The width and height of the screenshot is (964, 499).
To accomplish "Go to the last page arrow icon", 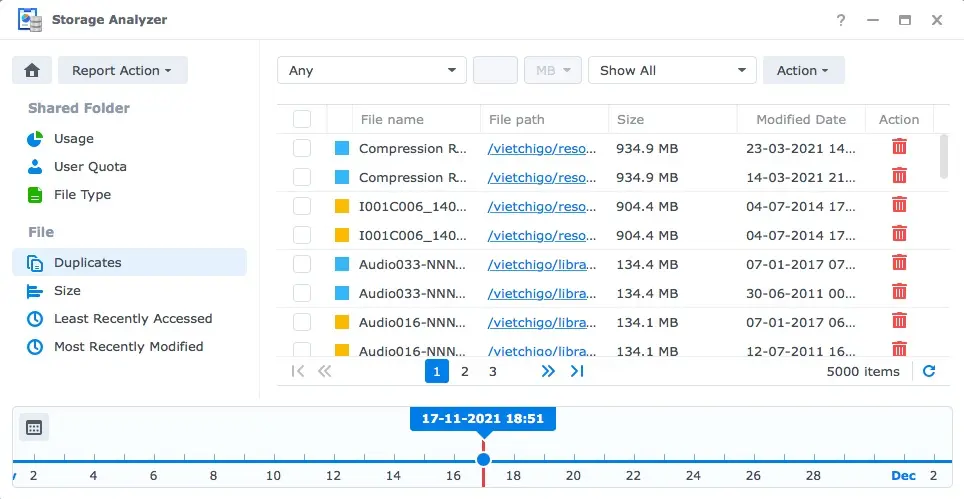I will 577,371.
